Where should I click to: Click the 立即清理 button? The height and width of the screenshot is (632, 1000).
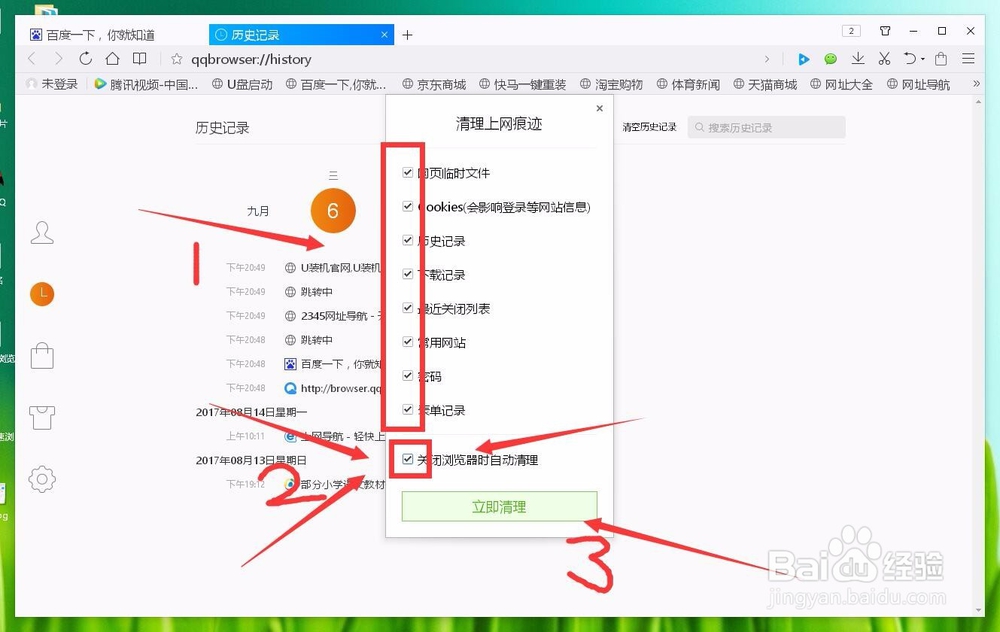coord(498,506)
